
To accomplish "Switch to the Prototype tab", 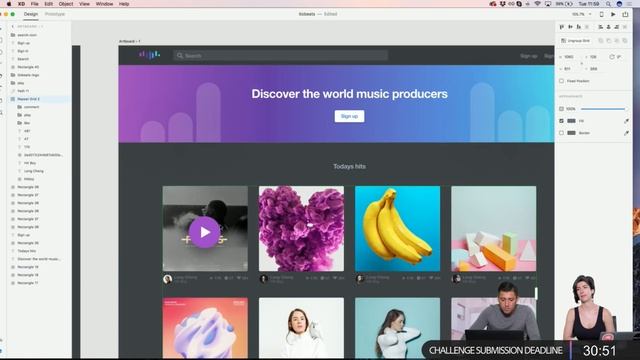I will tap(55, 14).
